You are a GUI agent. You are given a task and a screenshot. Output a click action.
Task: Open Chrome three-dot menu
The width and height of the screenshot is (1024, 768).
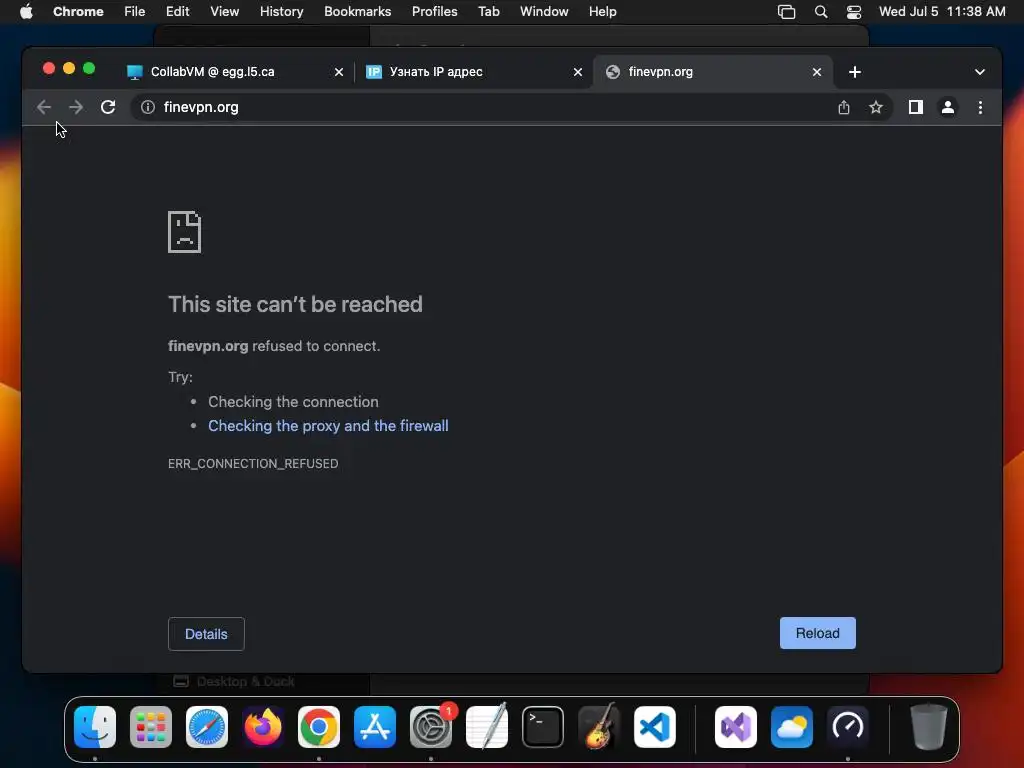(x=980, y=107)
